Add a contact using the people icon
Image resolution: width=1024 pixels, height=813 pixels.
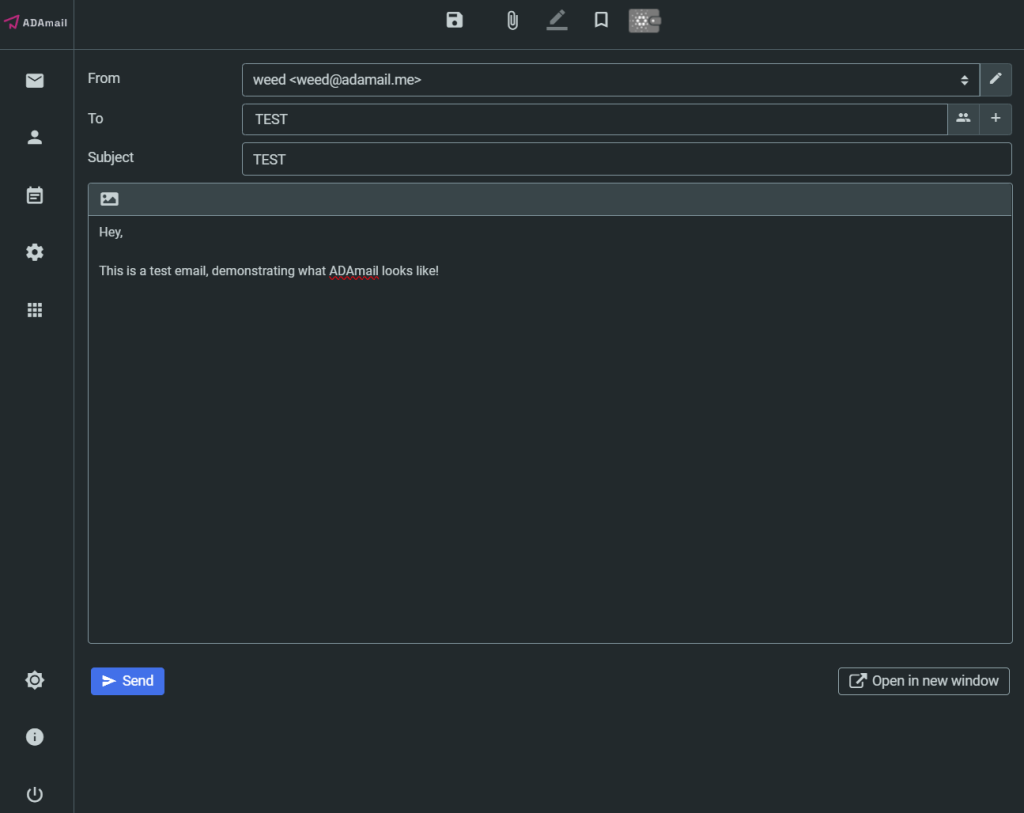click(x=963, y=118)
